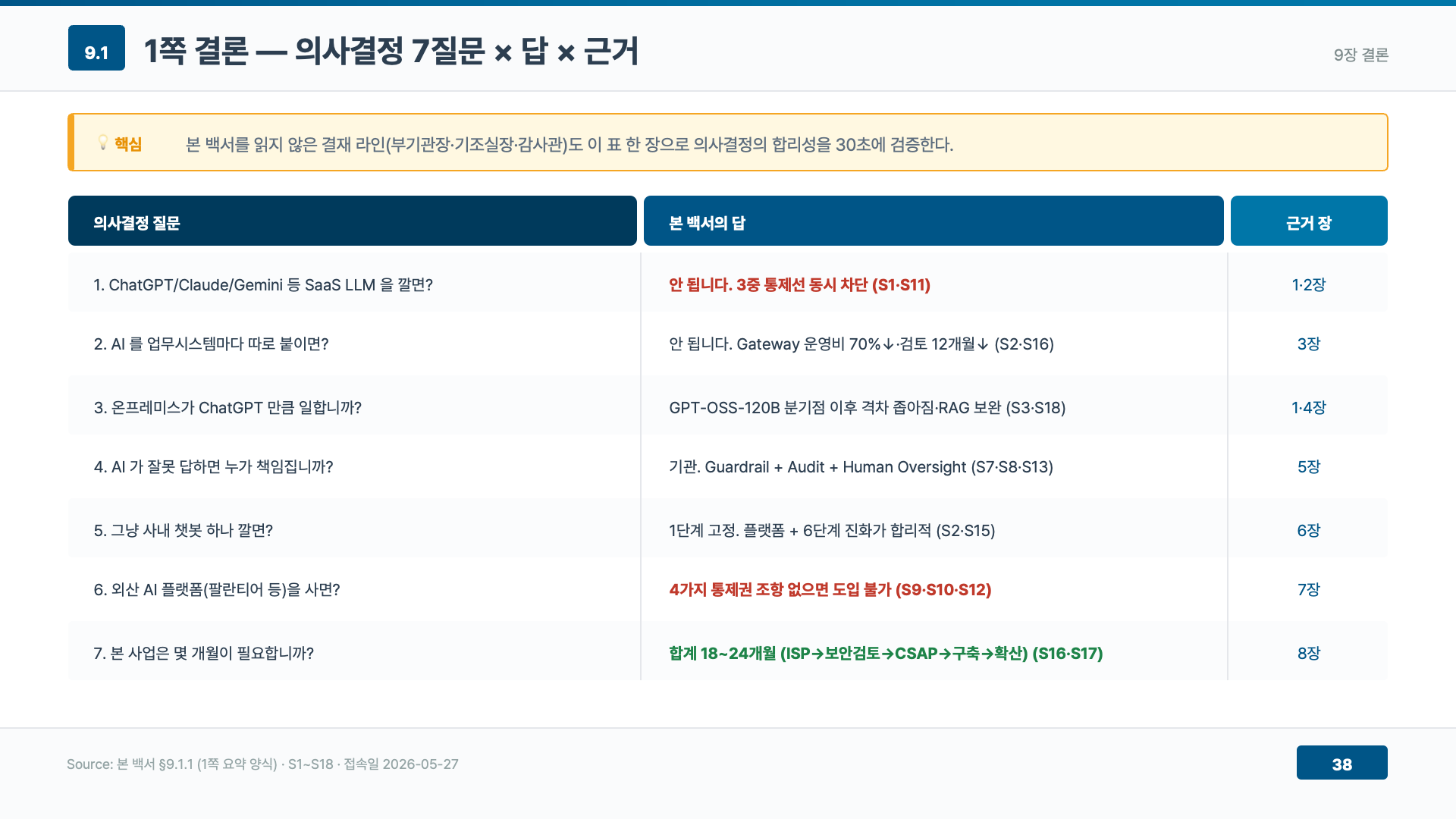Select question 1 about SaaS LLM
Image resolution: width=1456 pixels, height=819 pixels.
tap(263, 285)
